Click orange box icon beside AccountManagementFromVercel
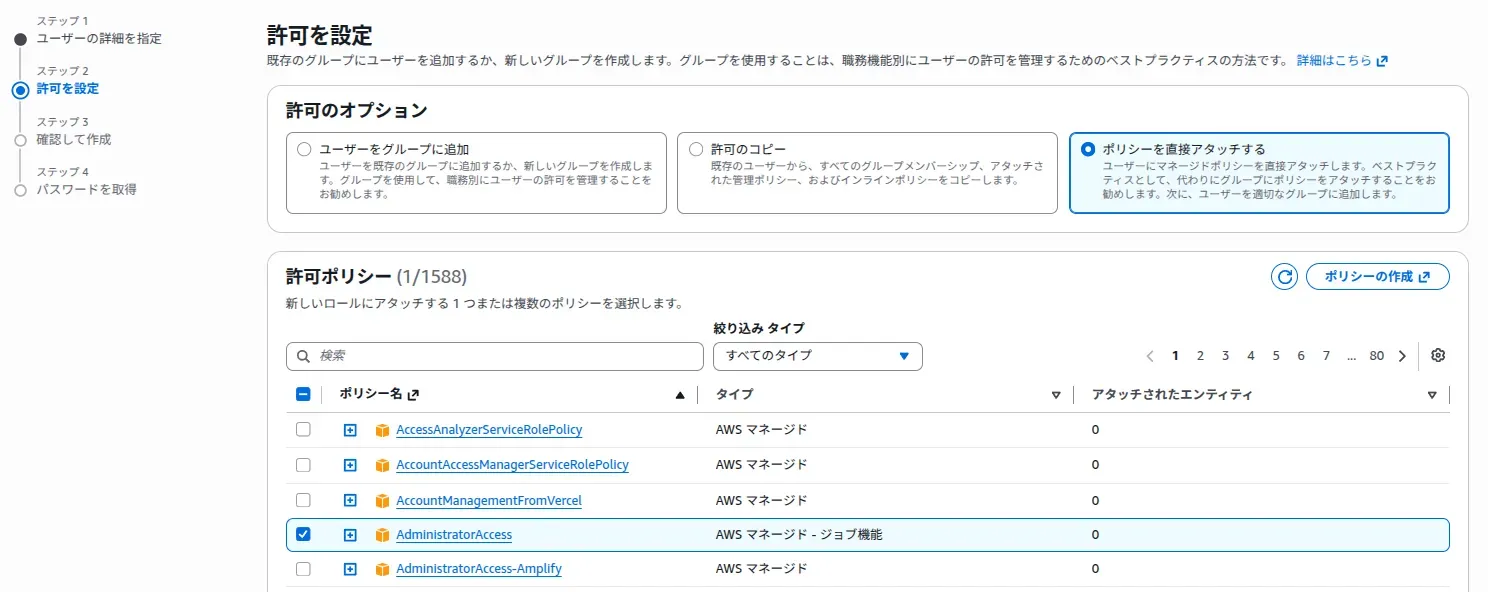Image resolution: width=1488 pixels, height=592 pixels. coord(382,500)
